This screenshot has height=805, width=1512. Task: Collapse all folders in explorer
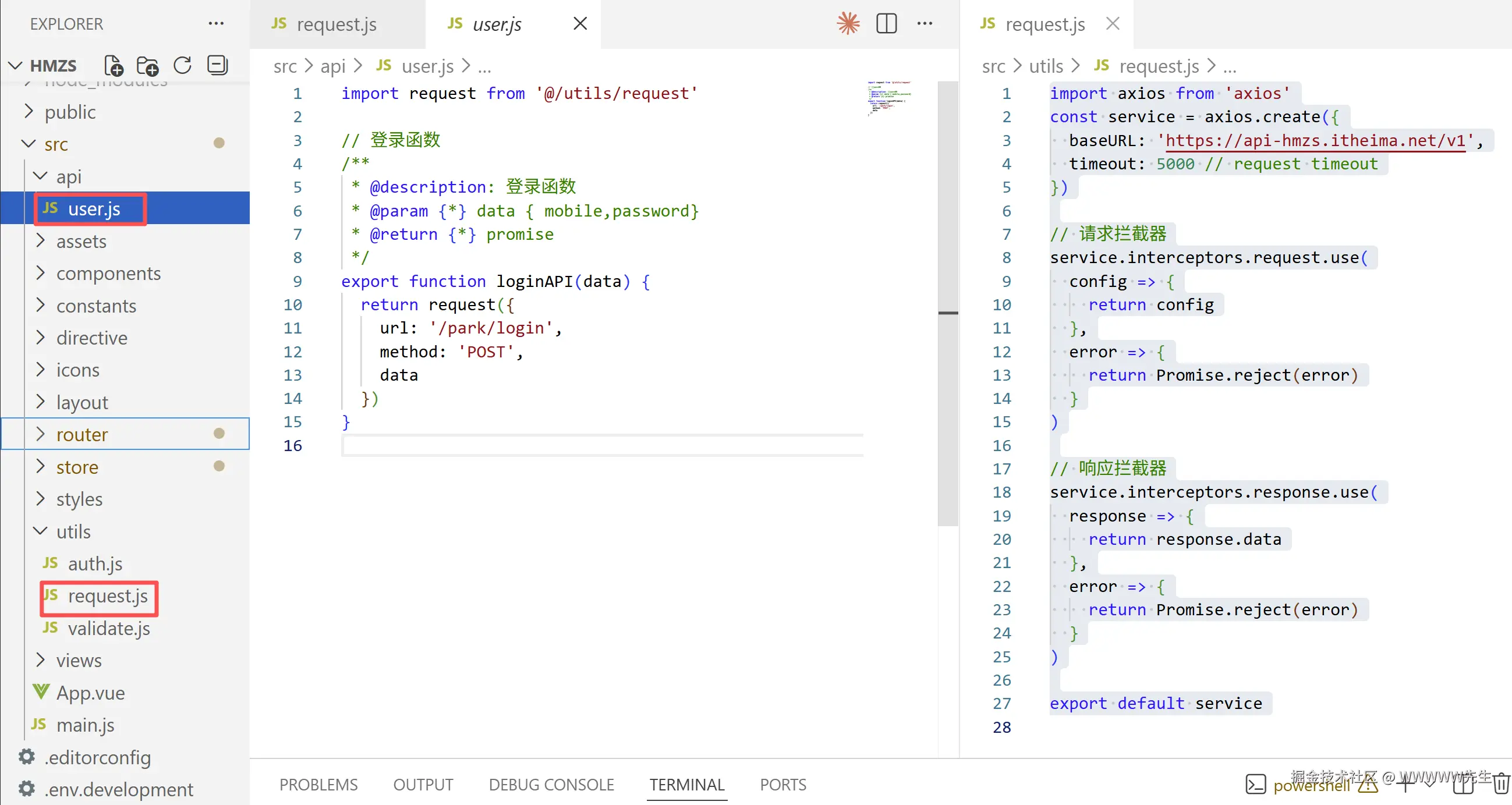(x=217, y=65)
